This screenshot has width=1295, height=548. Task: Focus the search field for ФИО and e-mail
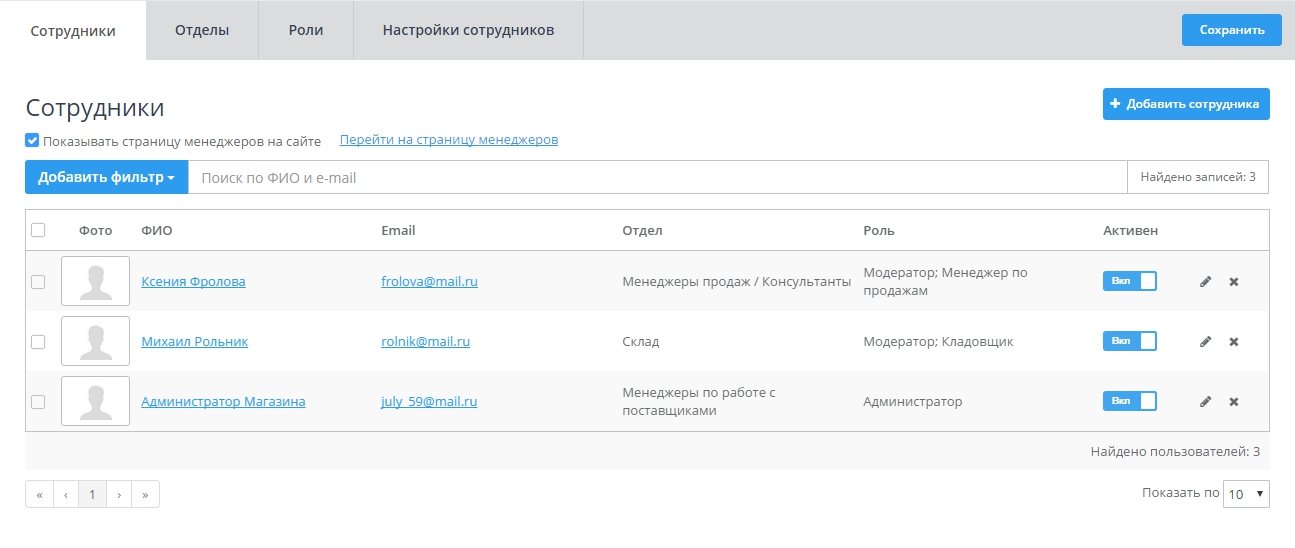pos(658,178)
